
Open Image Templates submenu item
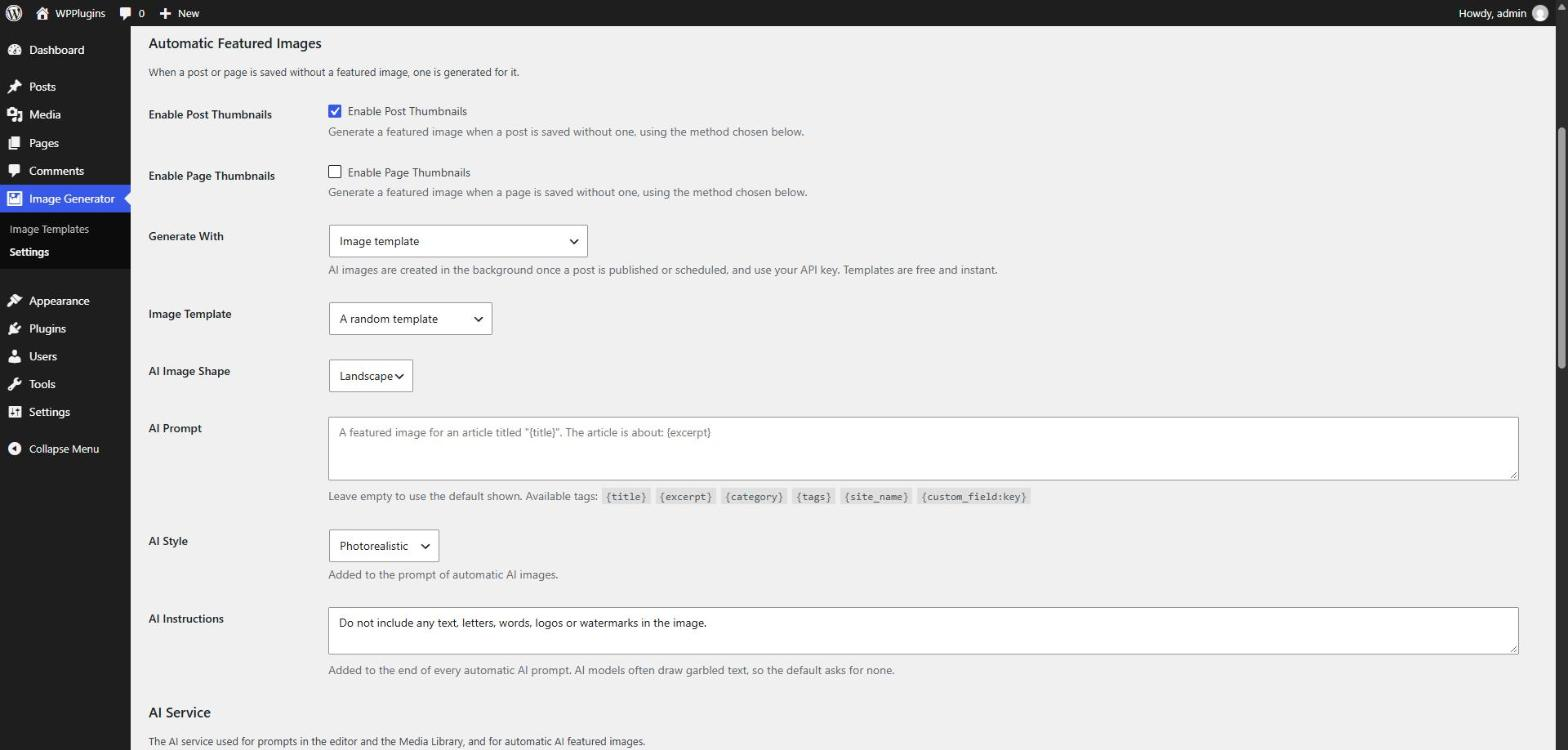(x=49, y=229)
